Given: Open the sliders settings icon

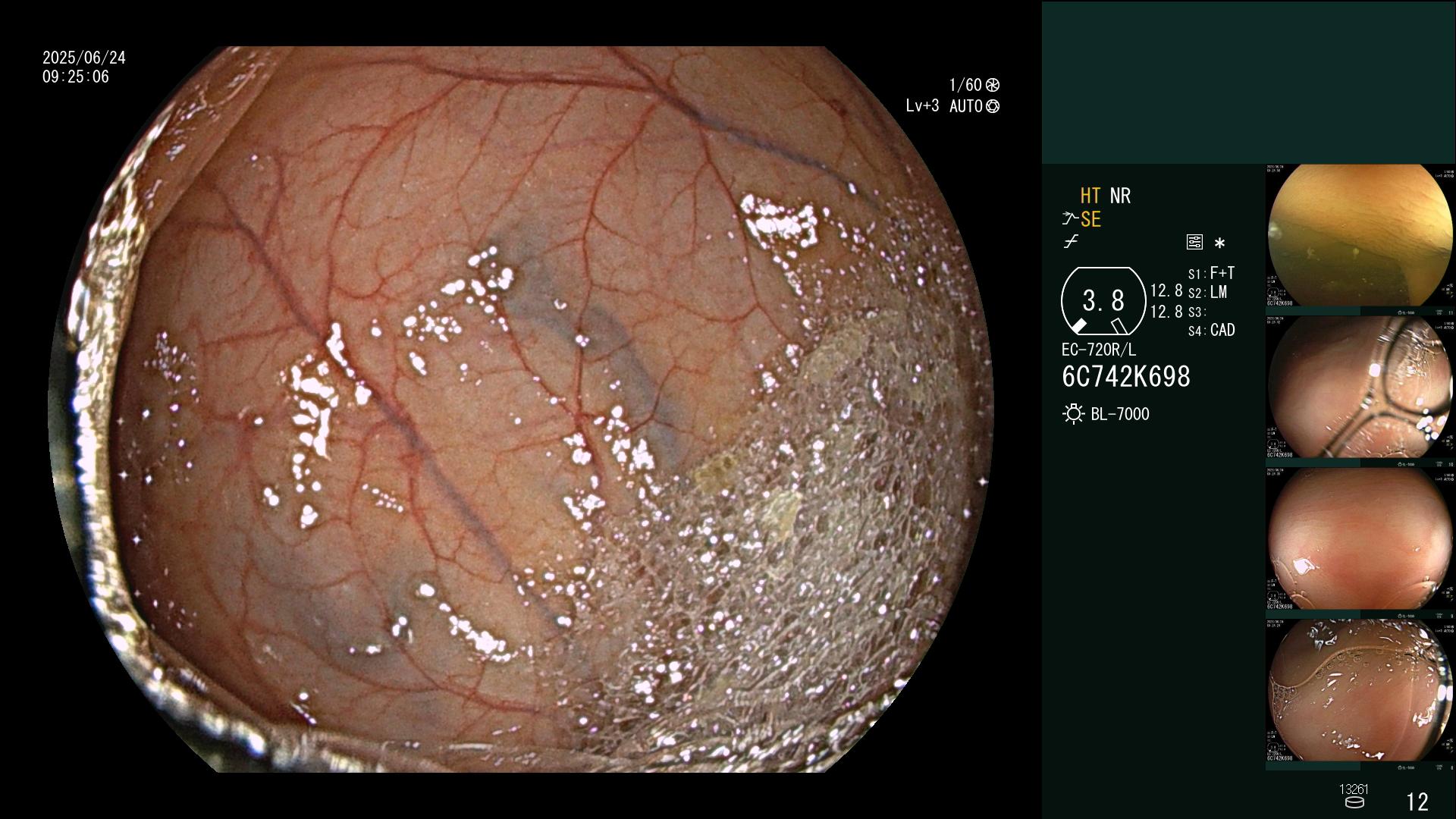Looking at the screenshot, I should 1194,242.
